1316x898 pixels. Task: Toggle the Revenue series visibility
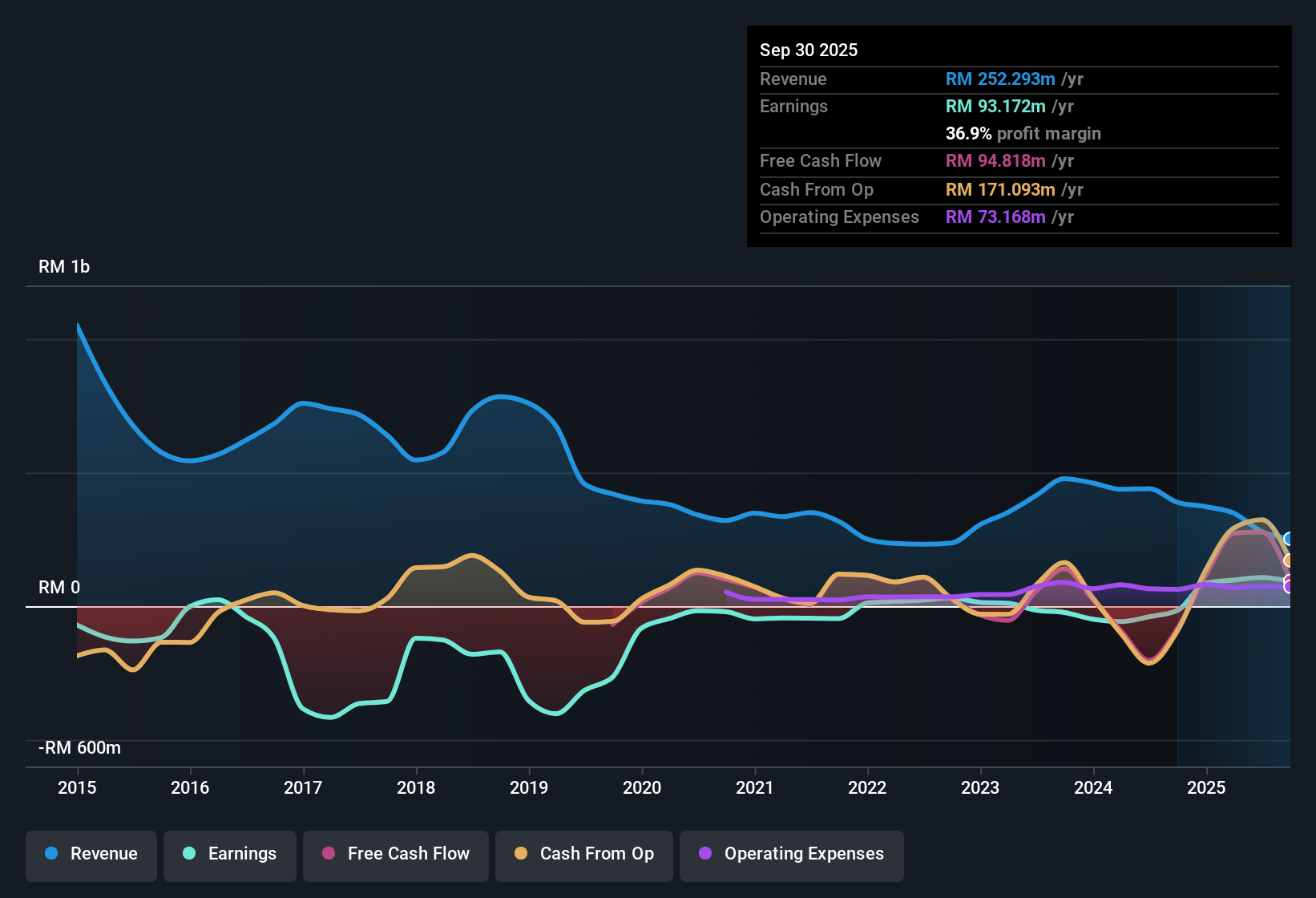91,854
